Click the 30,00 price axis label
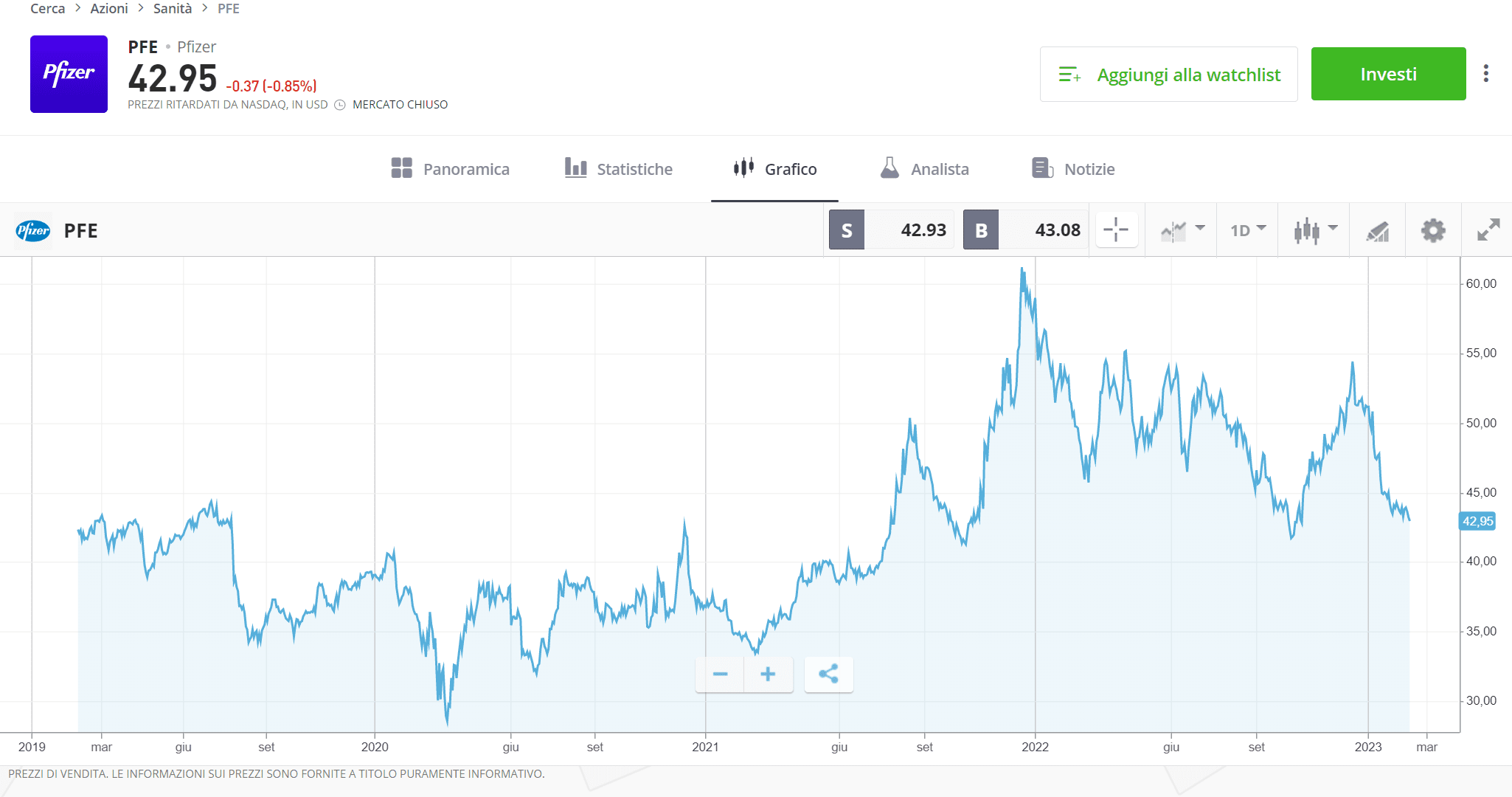 1481,700
